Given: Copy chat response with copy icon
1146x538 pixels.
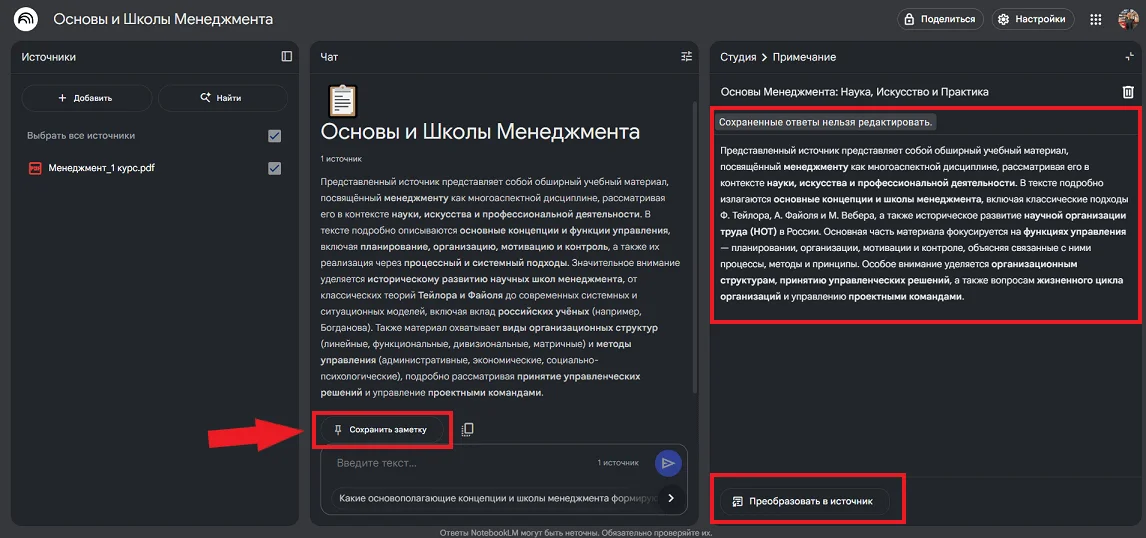Looking at the screenshot, I should pyautogui.click(x=468, y=429).
